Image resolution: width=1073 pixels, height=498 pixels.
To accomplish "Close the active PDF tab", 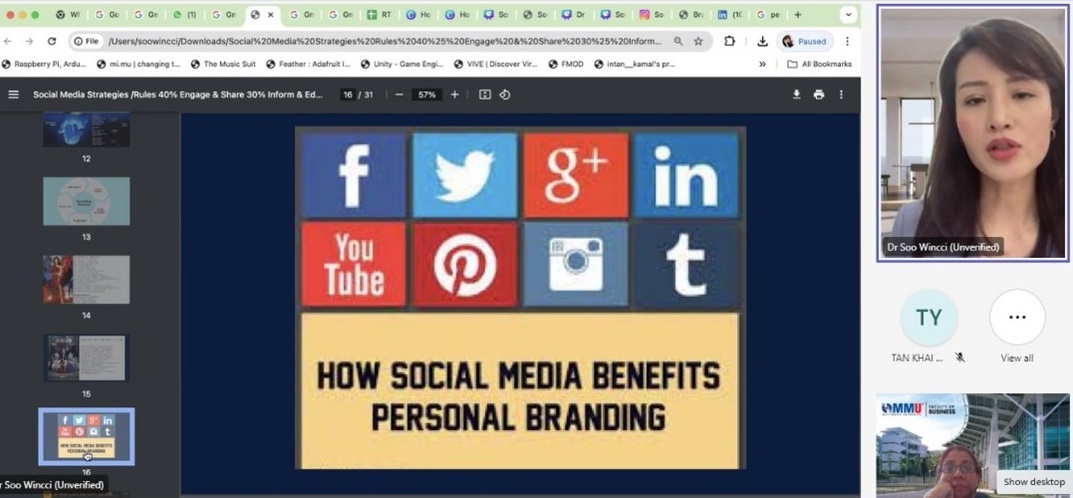I will pos(271,14).
